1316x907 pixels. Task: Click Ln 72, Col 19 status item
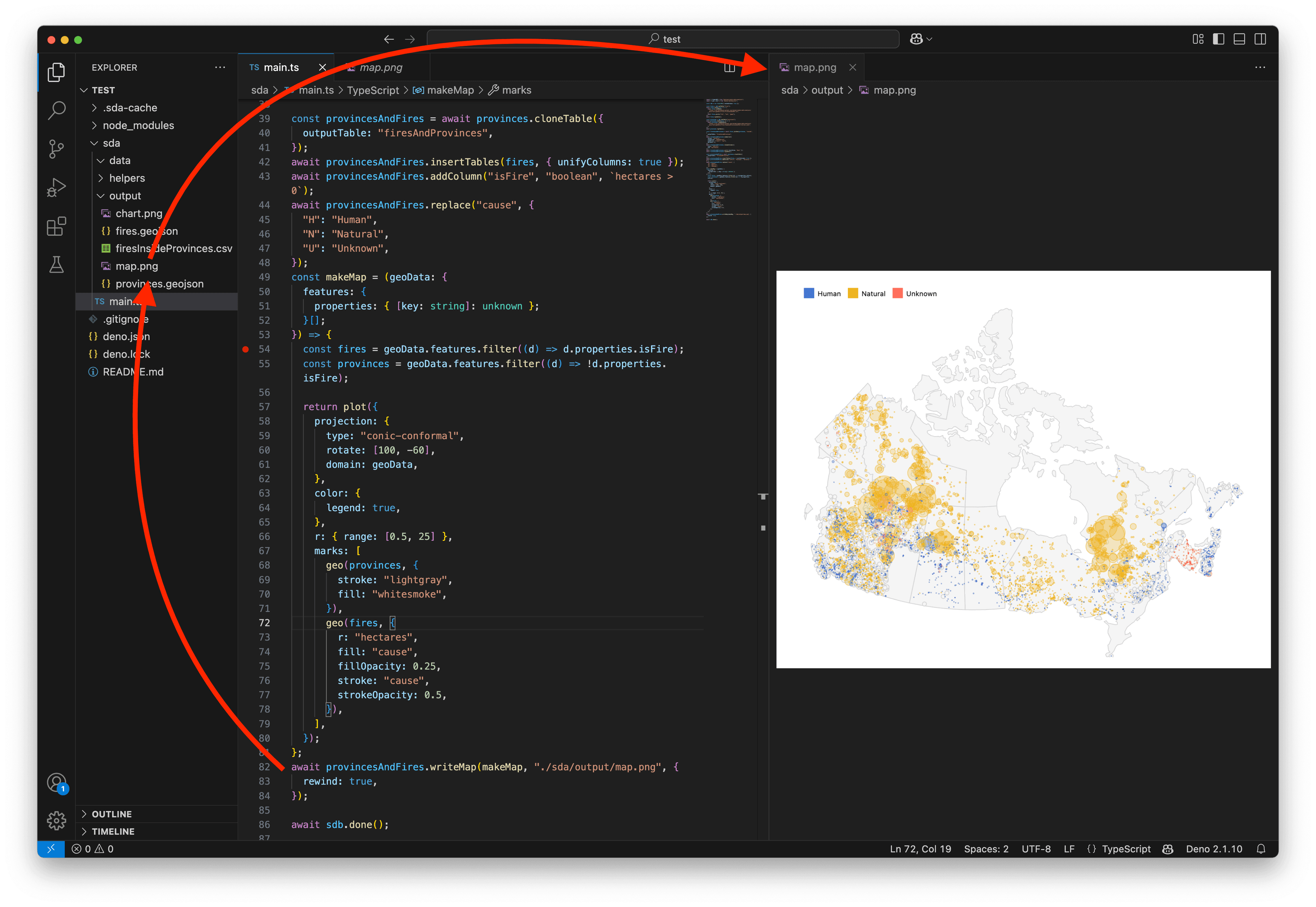click(x=920, y=848)
